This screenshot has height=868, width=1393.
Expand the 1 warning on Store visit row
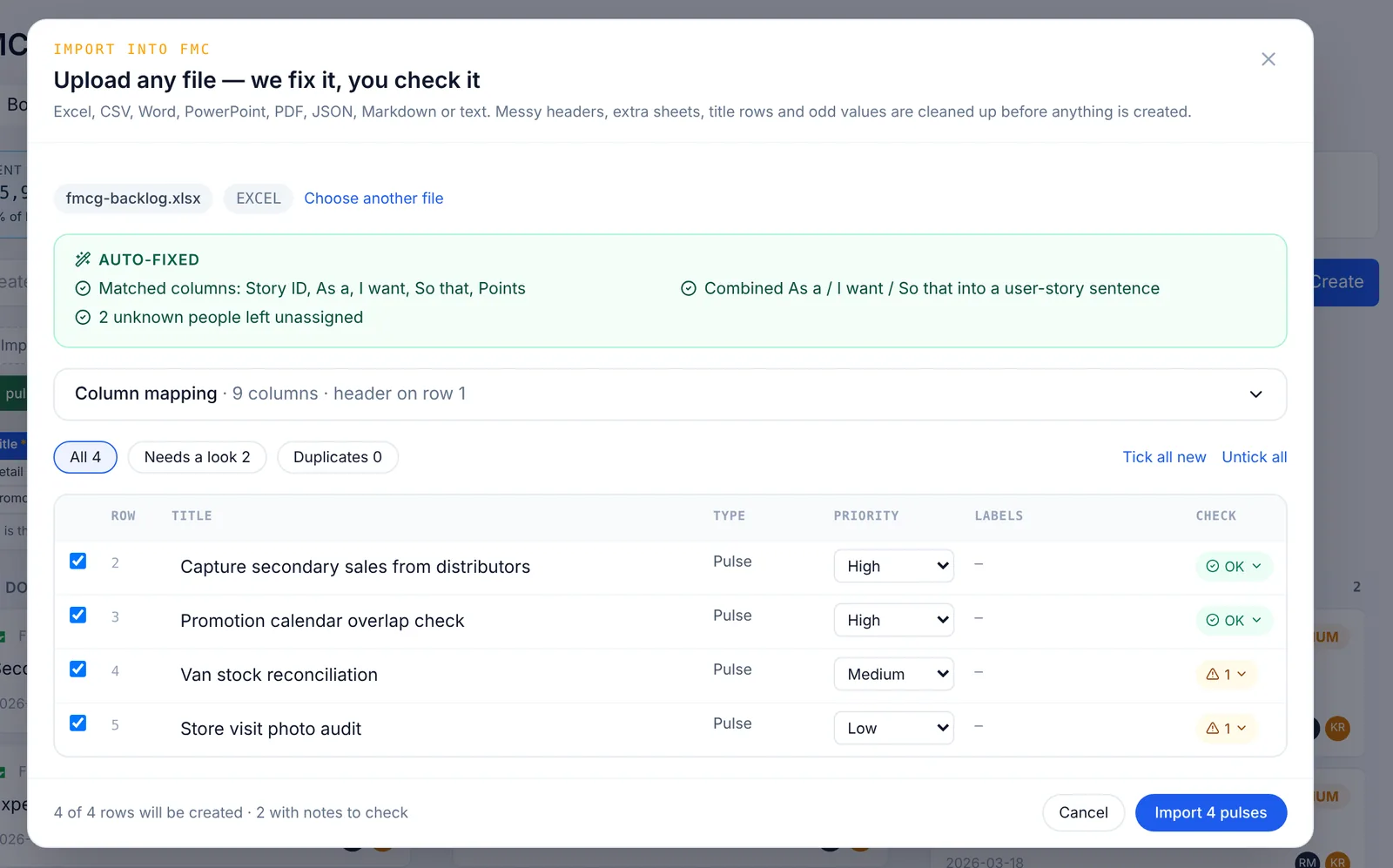1226,728
